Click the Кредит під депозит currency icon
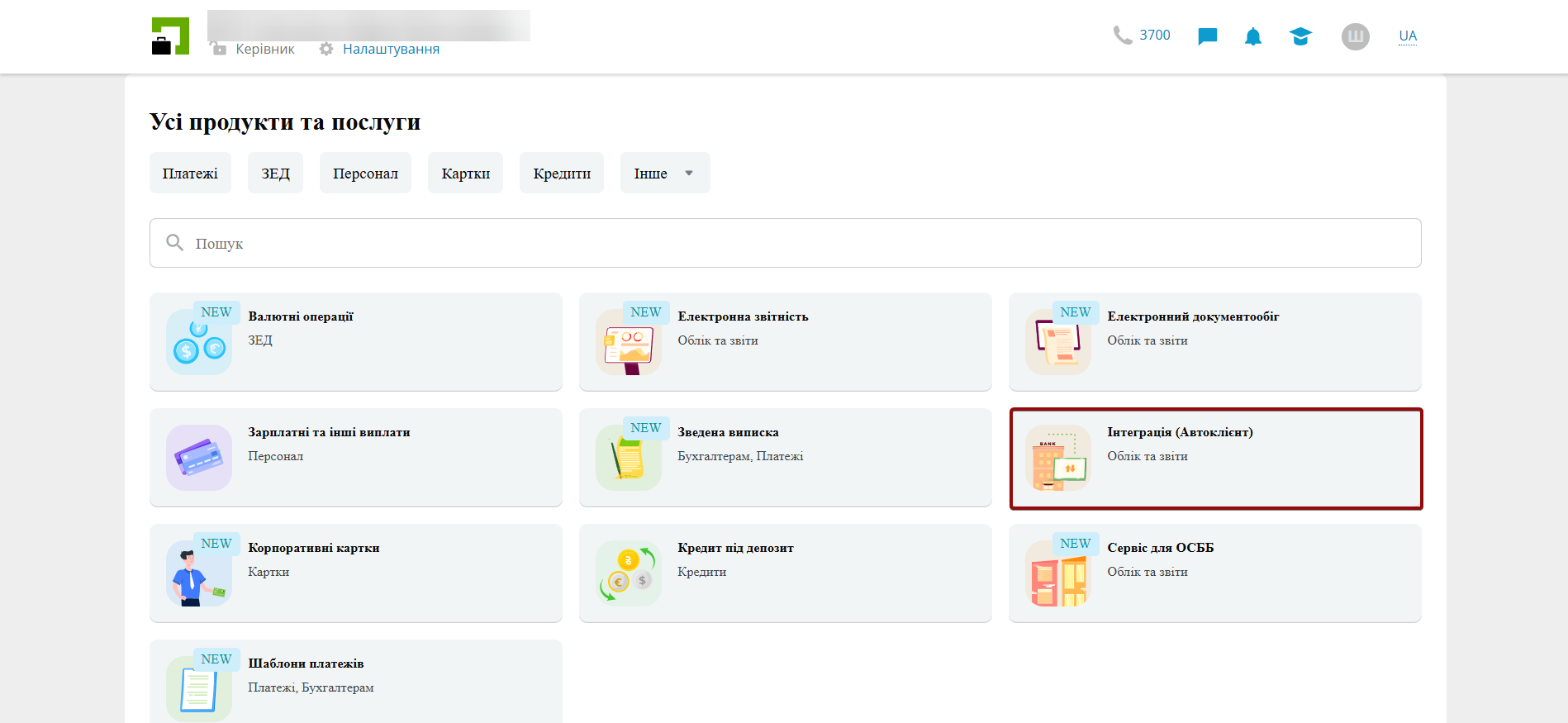This screenshot has height=723, width=1568. click(629, 573)
